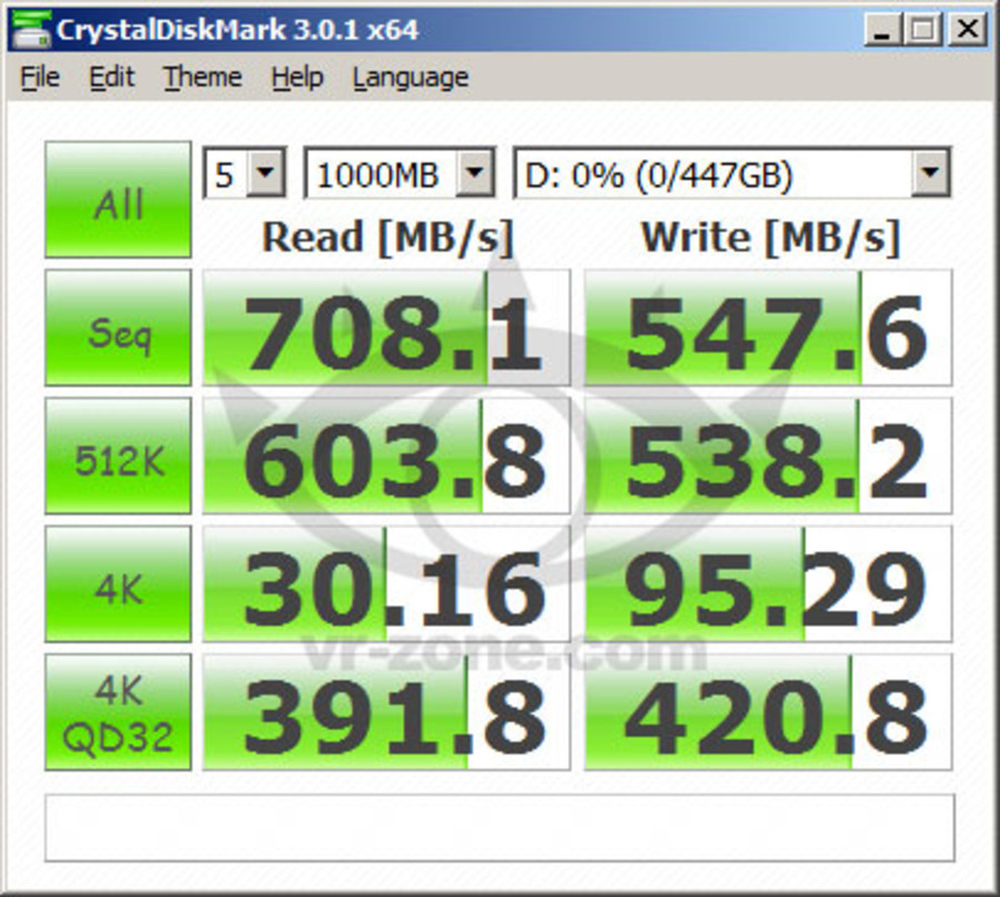
Task: Open the Language menu
Action: (410, 78)
